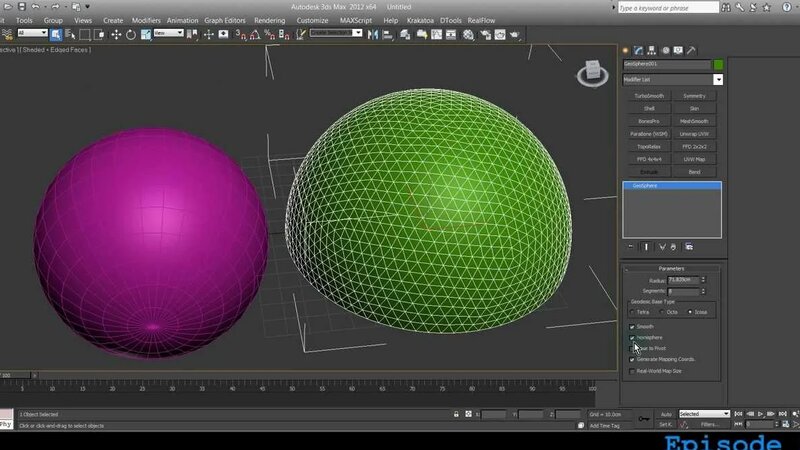Open the Rendering menu

tap(270, 20)
